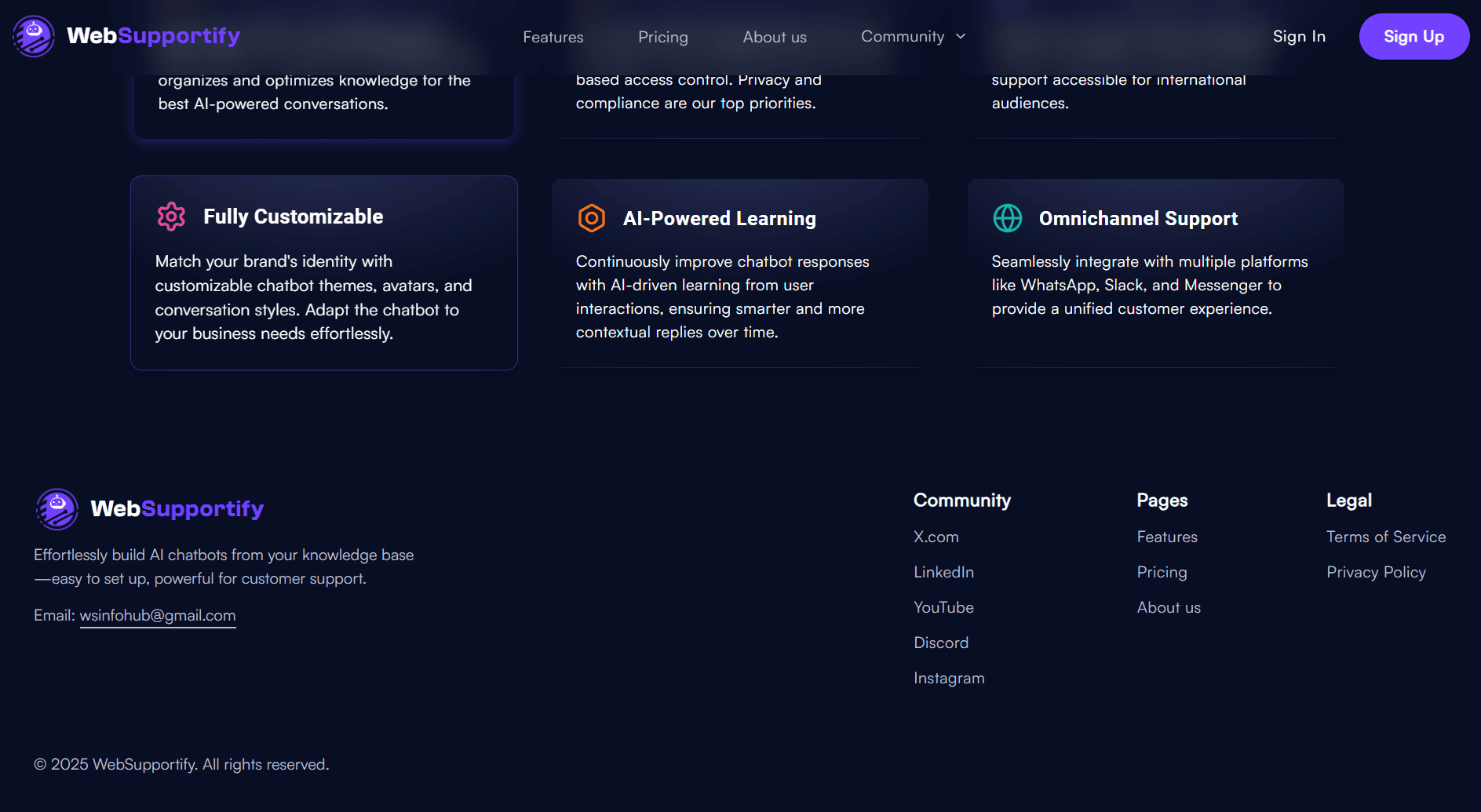
Task: Open the AI-Powered Learning feature card
Action: (x=739, y=273)
